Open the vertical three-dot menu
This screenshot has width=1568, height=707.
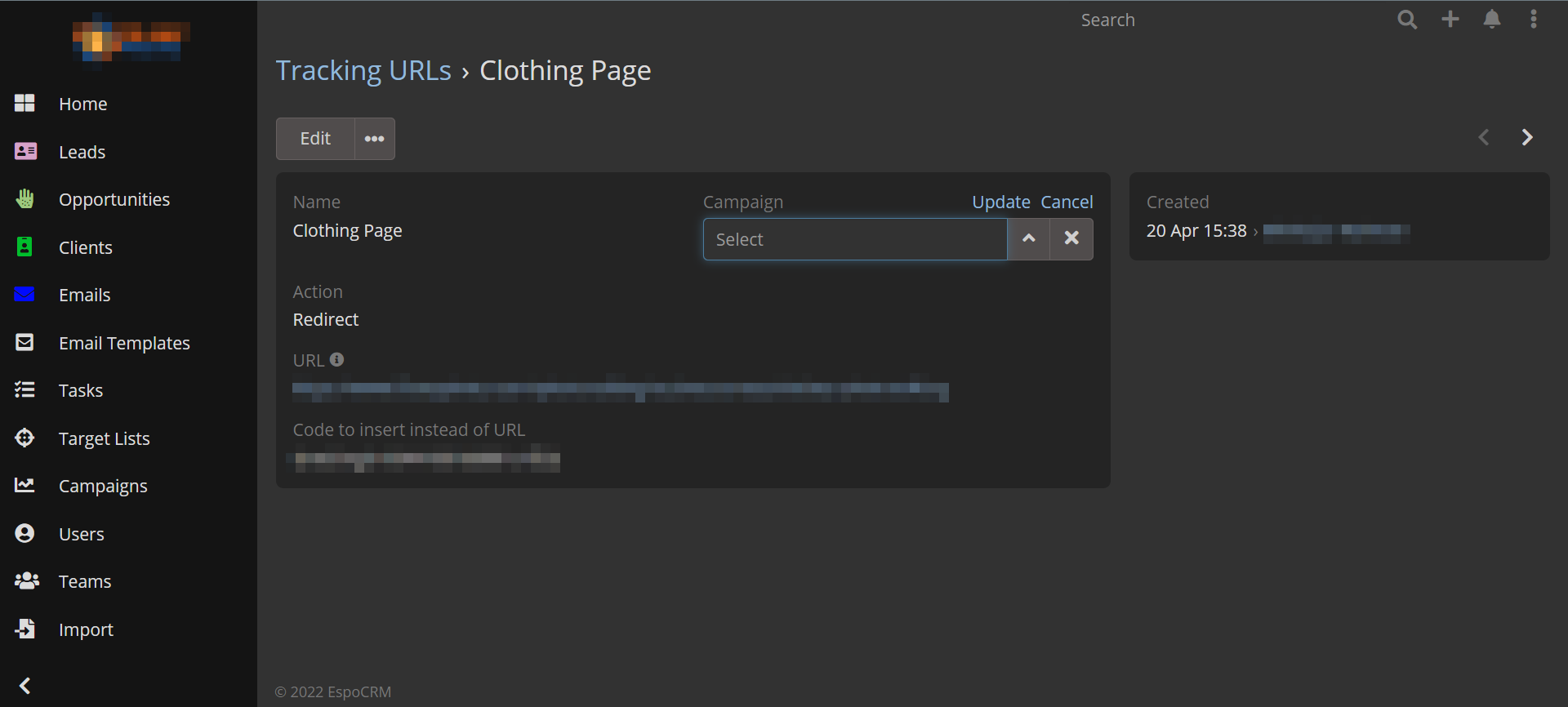[x=1534, y=20]
